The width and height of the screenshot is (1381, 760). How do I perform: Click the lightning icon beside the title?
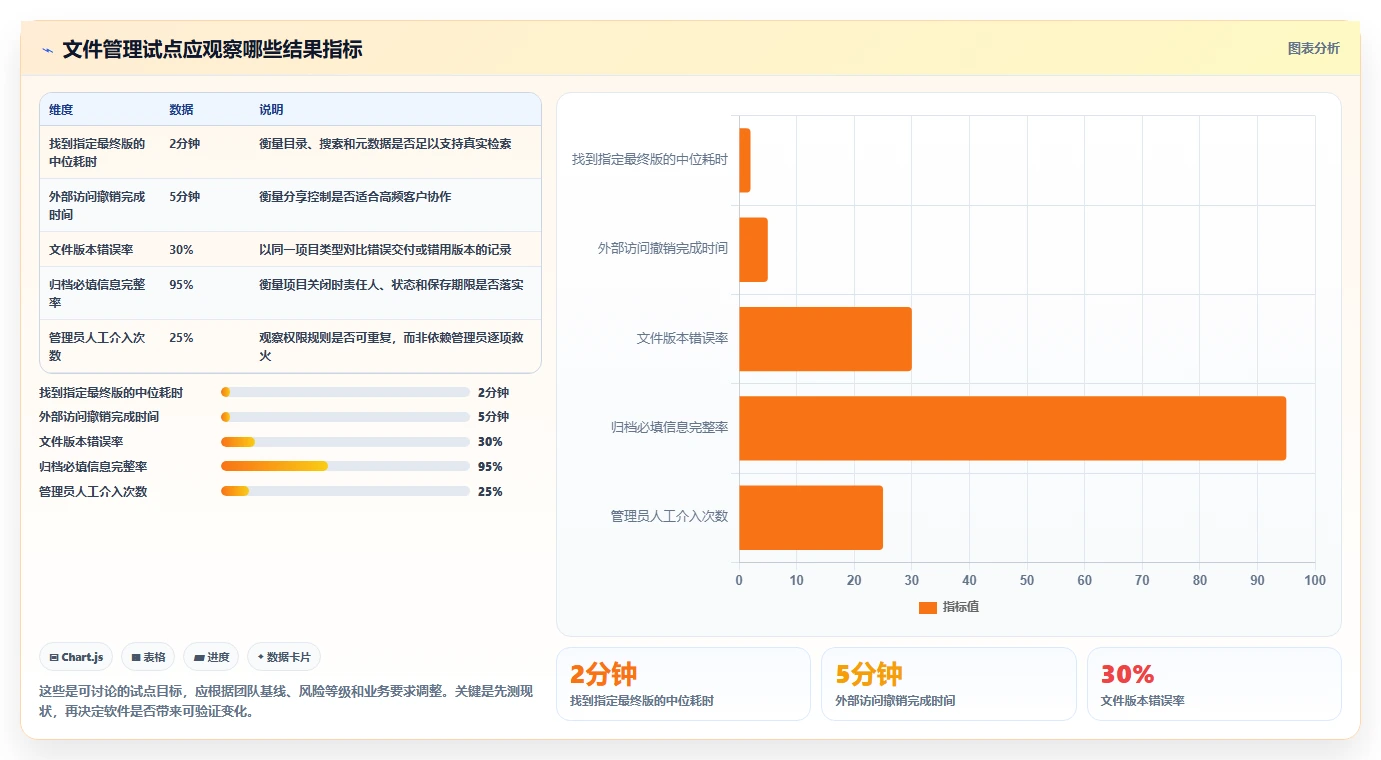click(x=48, y=50)
